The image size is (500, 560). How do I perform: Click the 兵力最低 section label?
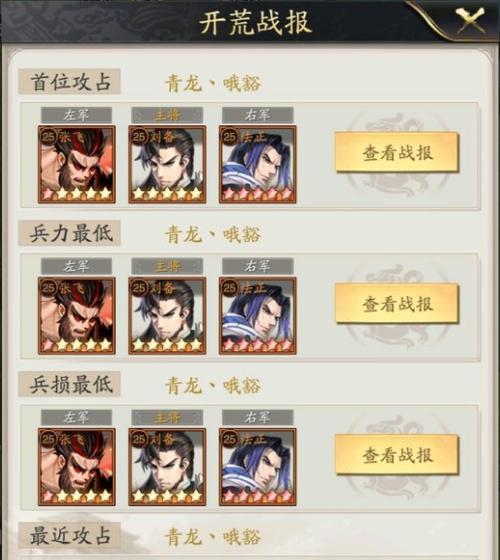pos(70,233)
